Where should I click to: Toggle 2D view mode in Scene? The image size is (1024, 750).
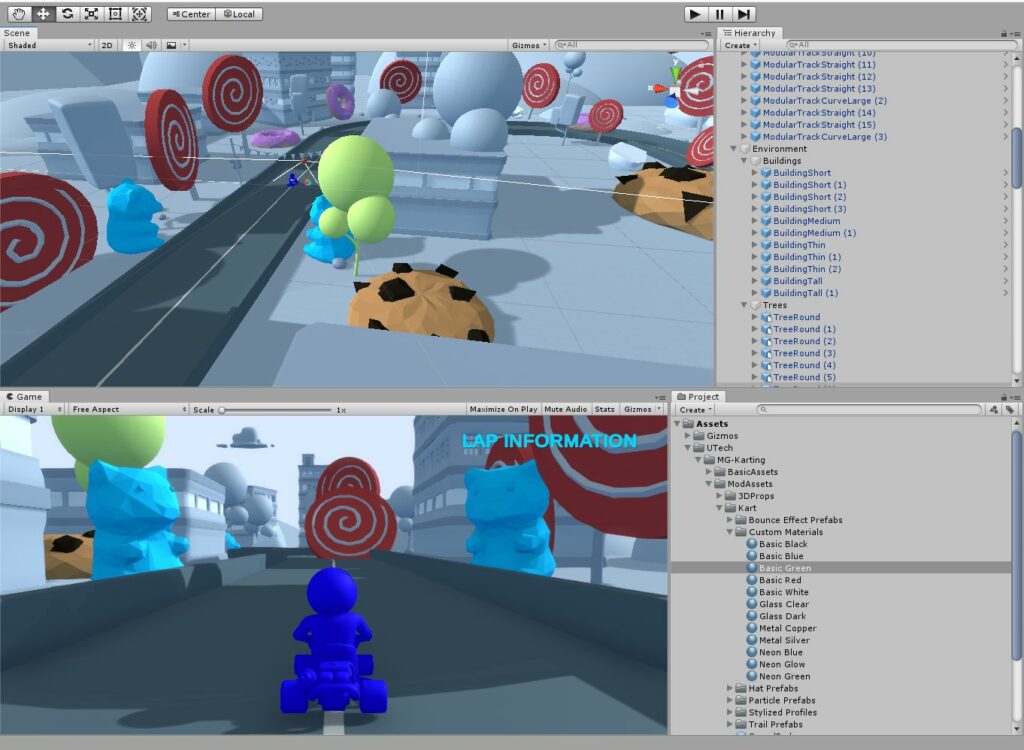[x=107, y=45]
